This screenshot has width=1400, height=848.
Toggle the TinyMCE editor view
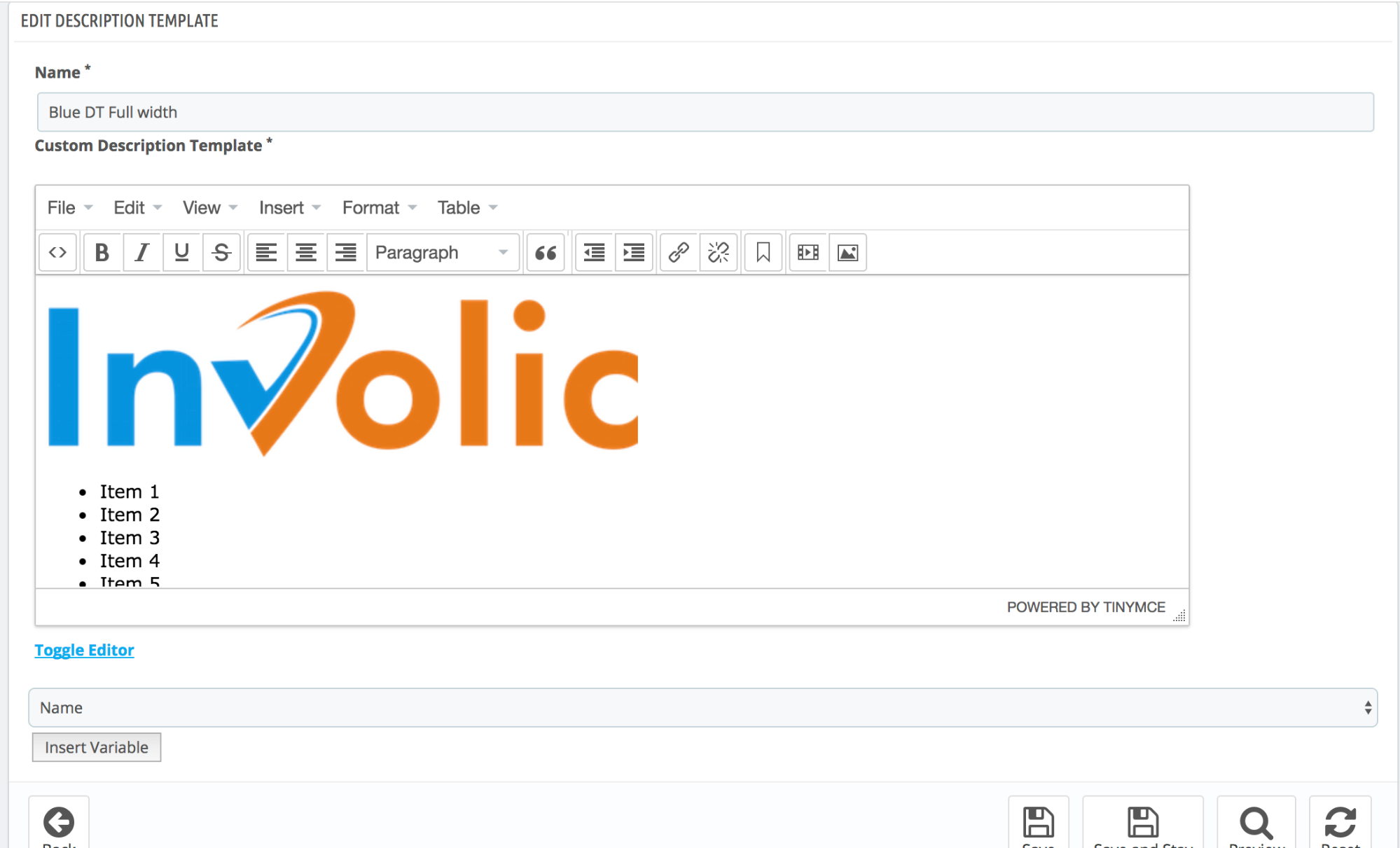point(84,649)
